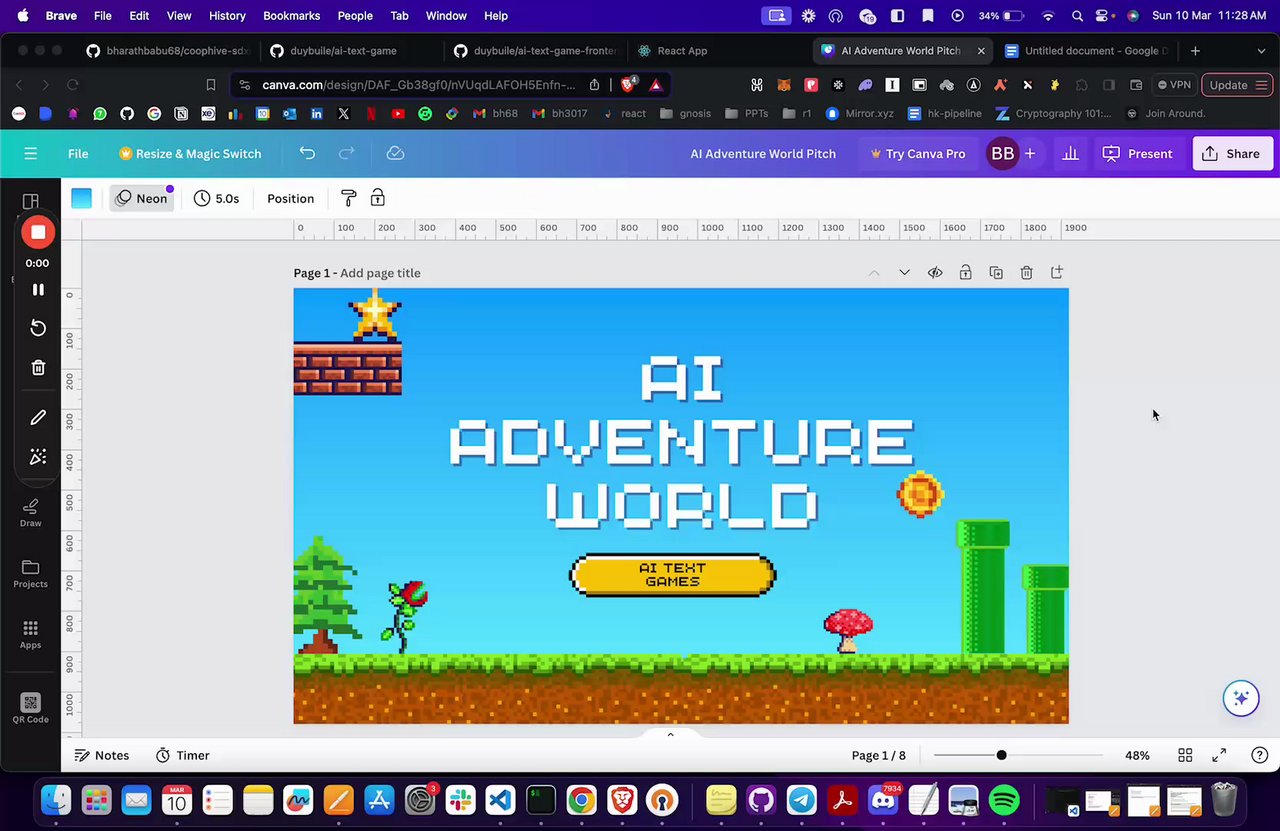Open the Apps panel in sidebar
1280x831 pixels.
[x=30, y=634]
